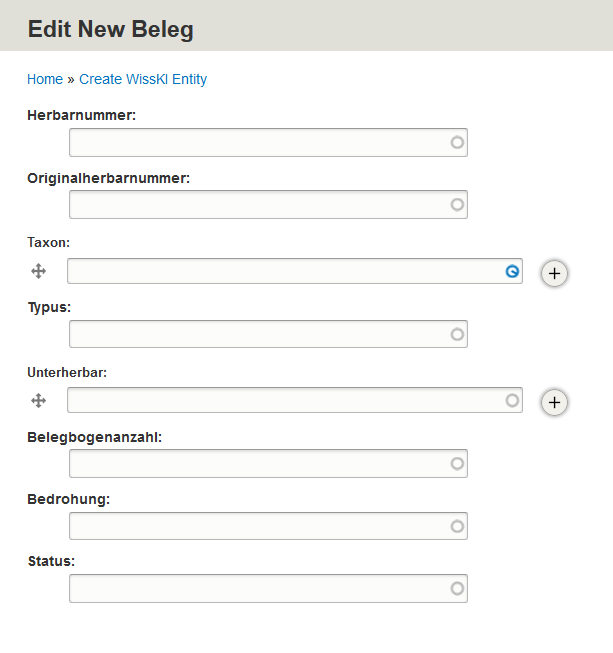Open Create WissKI Entity breadcrumb link
This screenshot has height=653, width=613.
pos(143,79)
